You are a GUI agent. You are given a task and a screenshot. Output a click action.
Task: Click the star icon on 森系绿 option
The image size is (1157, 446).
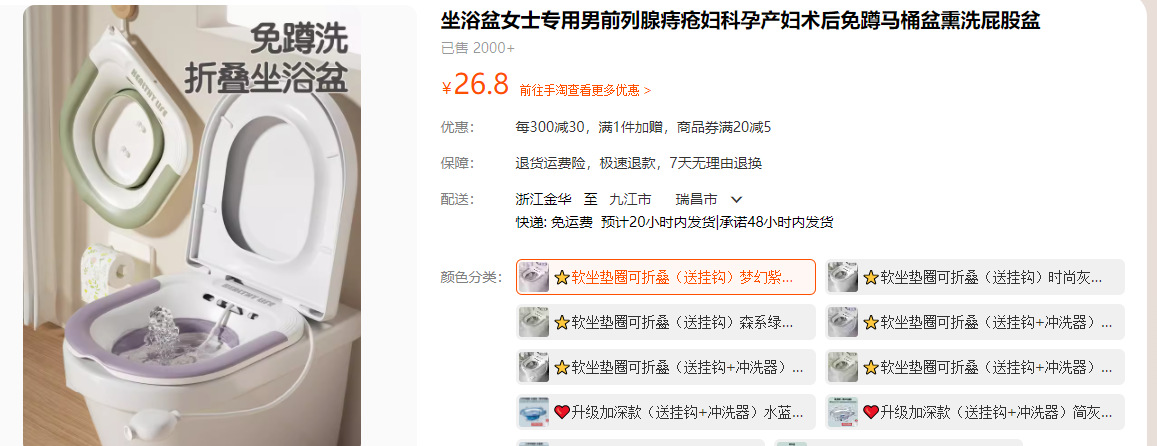[562, 323]
